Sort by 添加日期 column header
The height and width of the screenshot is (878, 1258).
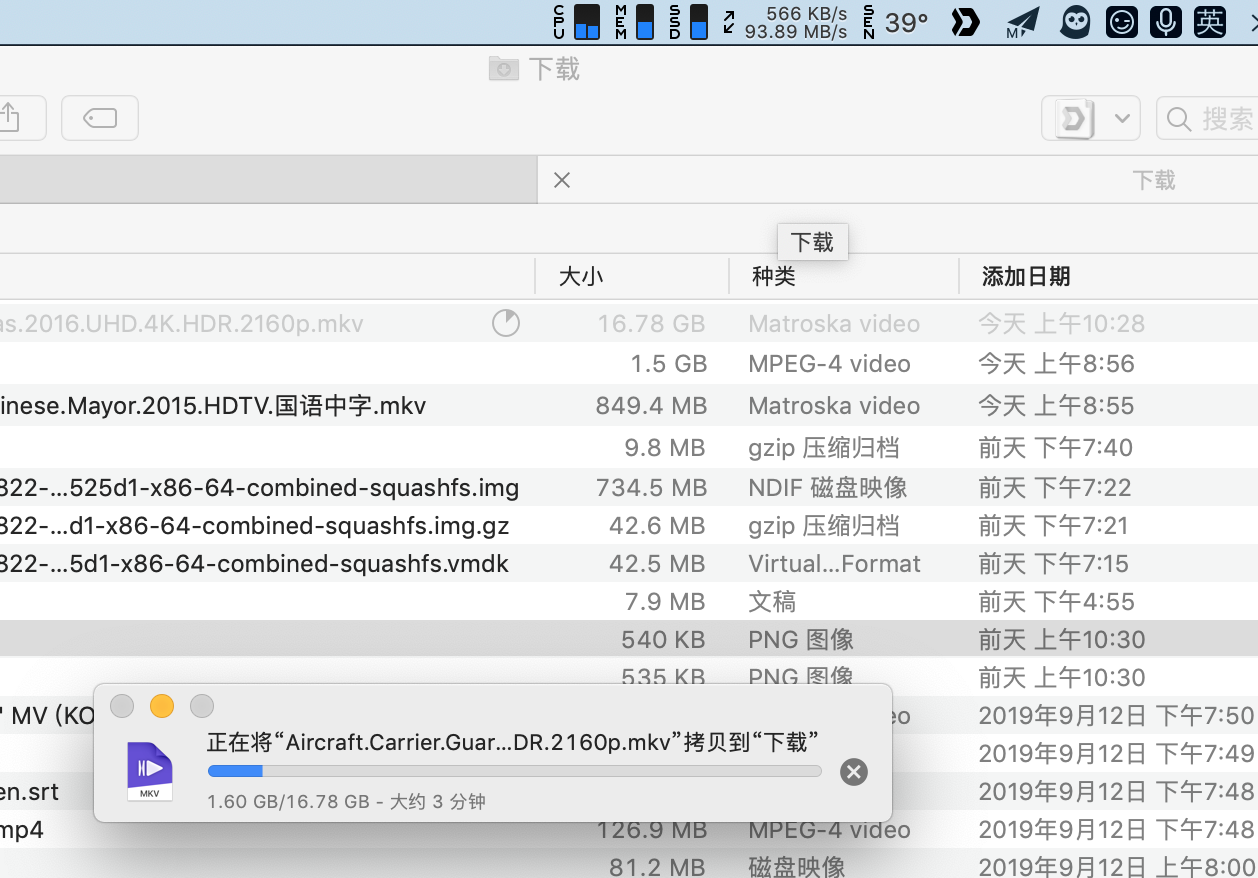(1026, 276)
